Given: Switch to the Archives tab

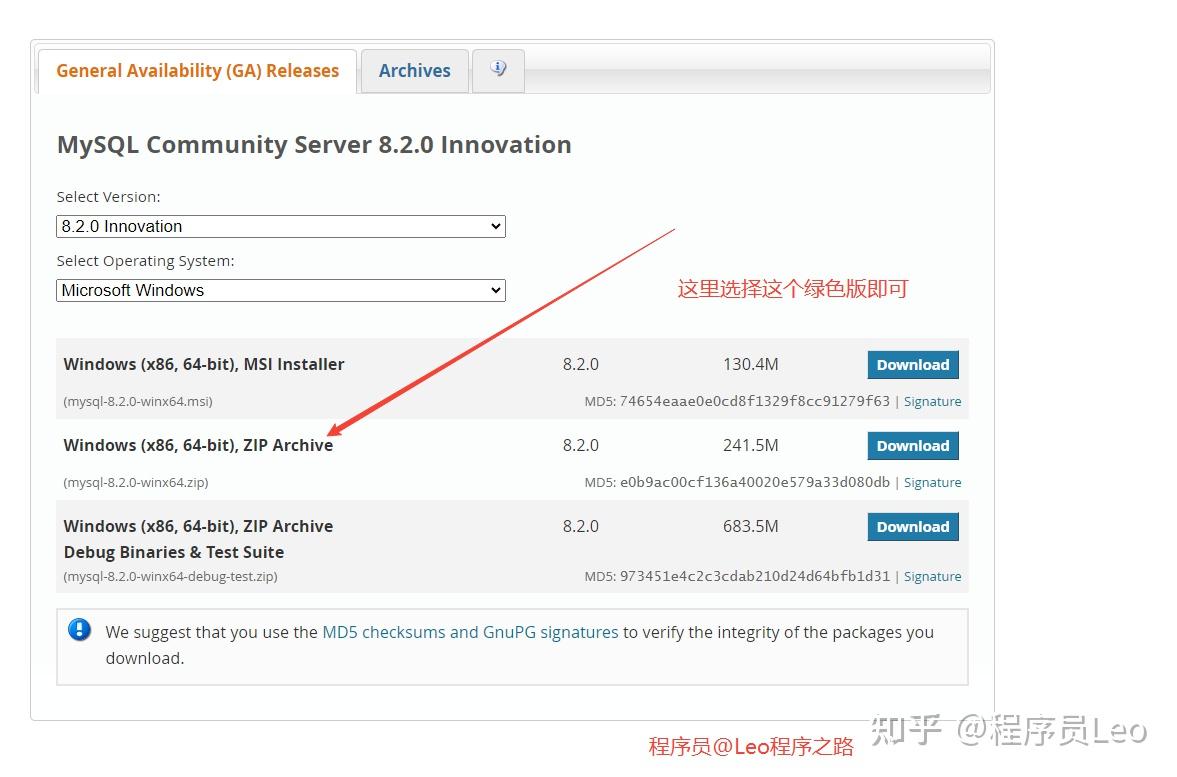Looking at the screenshot, I should click(x=414, y=70).
